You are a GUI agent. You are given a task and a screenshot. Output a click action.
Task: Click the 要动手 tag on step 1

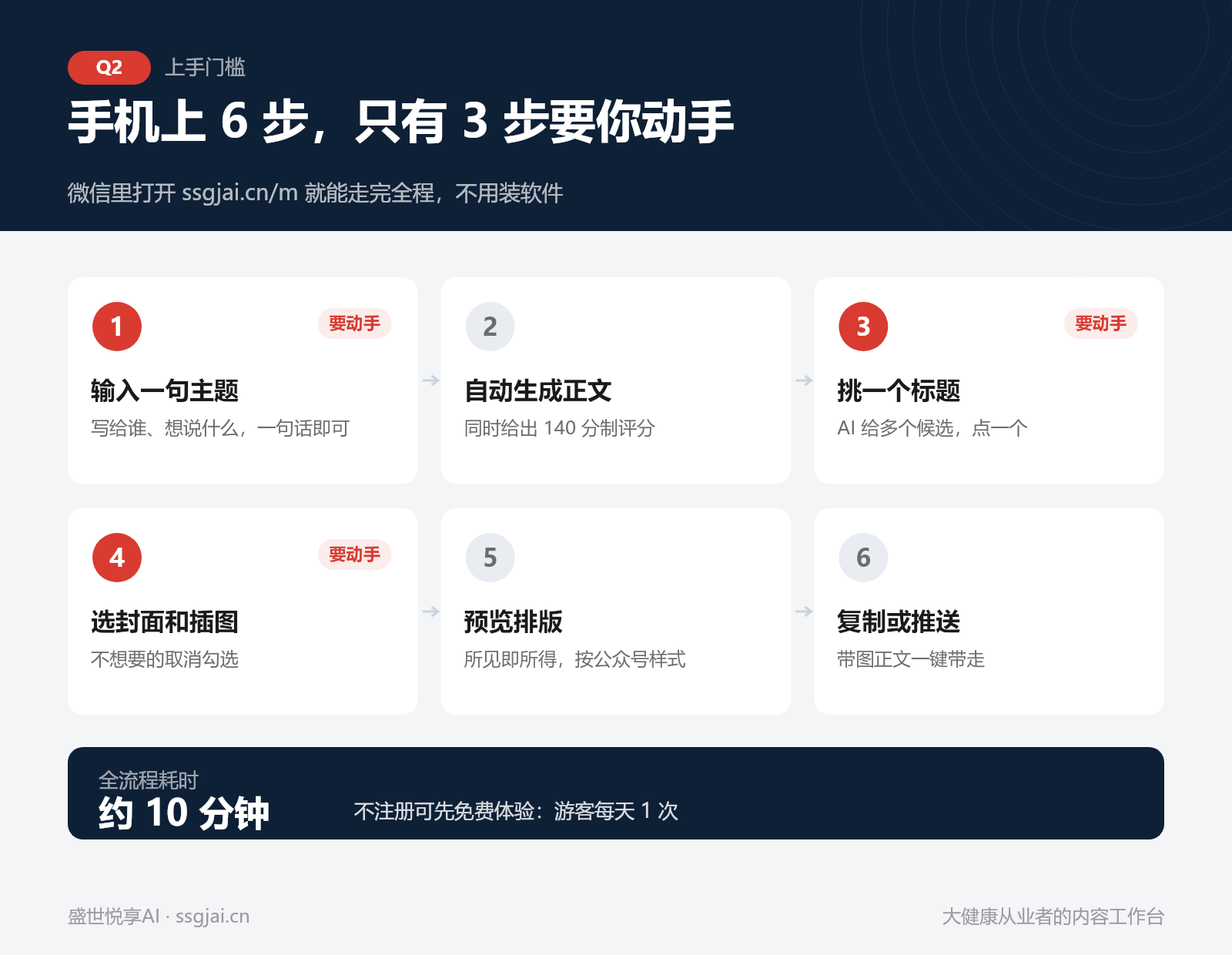[355, 323]
